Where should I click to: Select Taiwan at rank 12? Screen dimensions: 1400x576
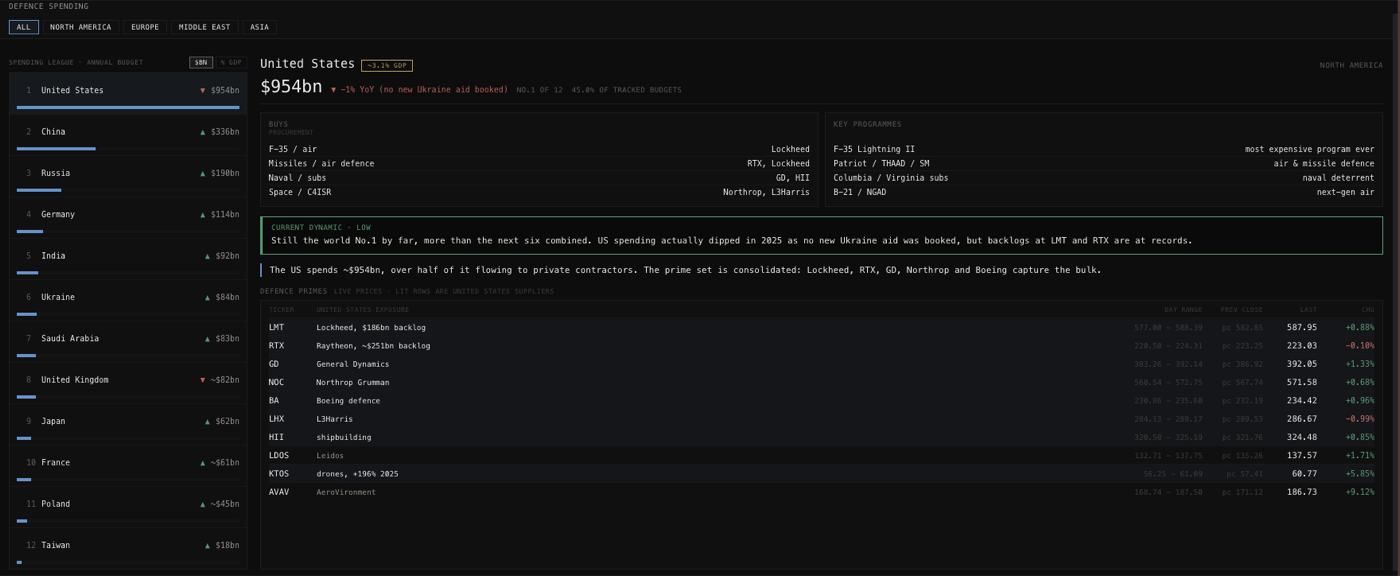[128, 548]
